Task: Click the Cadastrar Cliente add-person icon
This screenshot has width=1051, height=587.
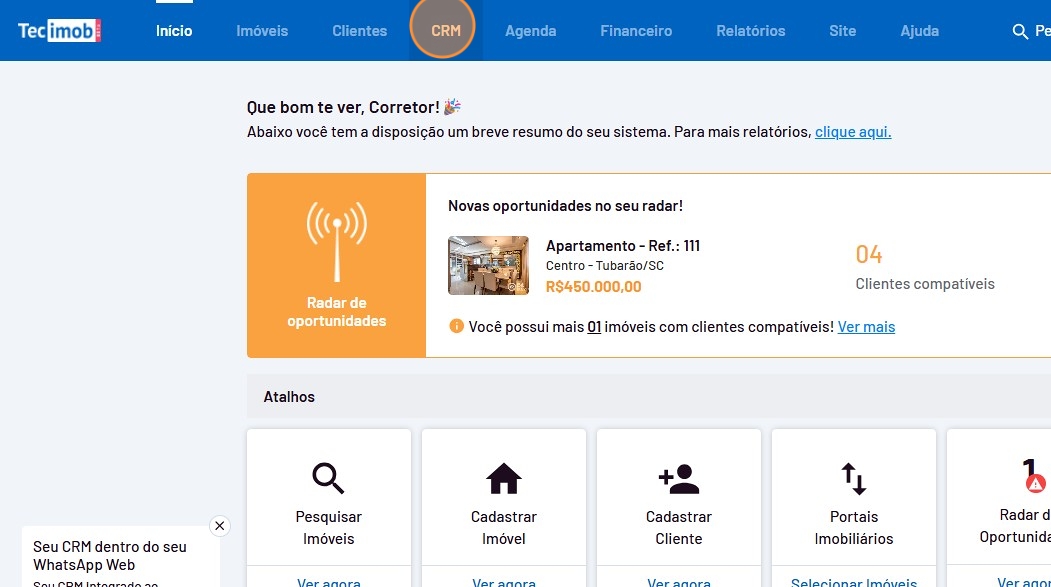Action: pos(679,479)
